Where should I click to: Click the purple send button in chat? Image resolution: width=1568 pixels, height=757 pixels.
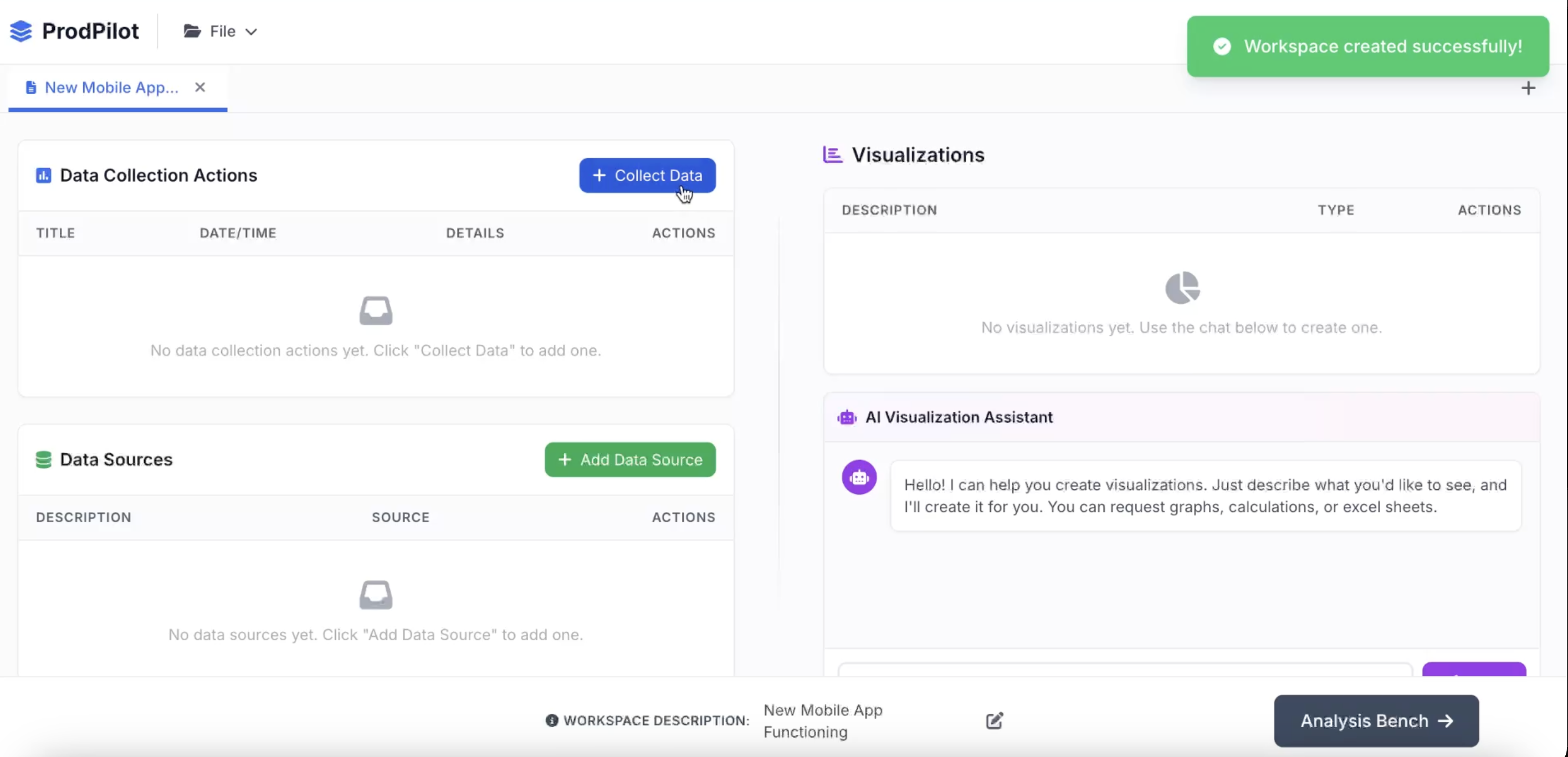click(x=1473, y=669)
